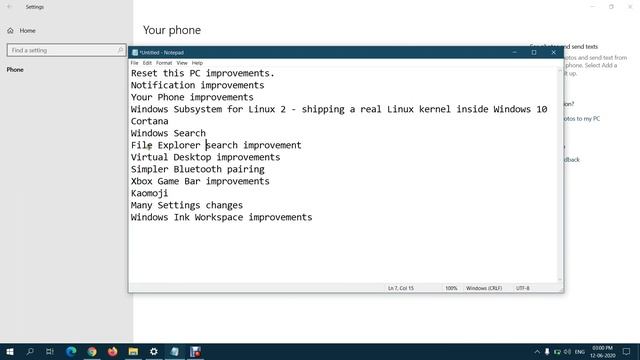Open File Explorer from taskbar
The width and height of the screenshot is (640, 360).
[x=133, y=351]
